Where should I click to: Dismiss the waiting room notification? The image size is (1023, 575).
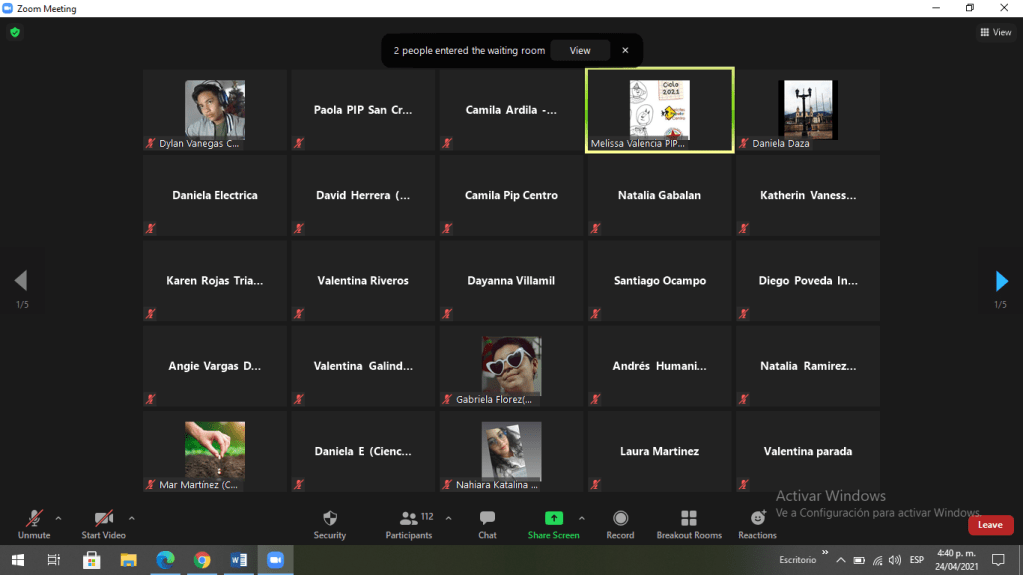625,50
